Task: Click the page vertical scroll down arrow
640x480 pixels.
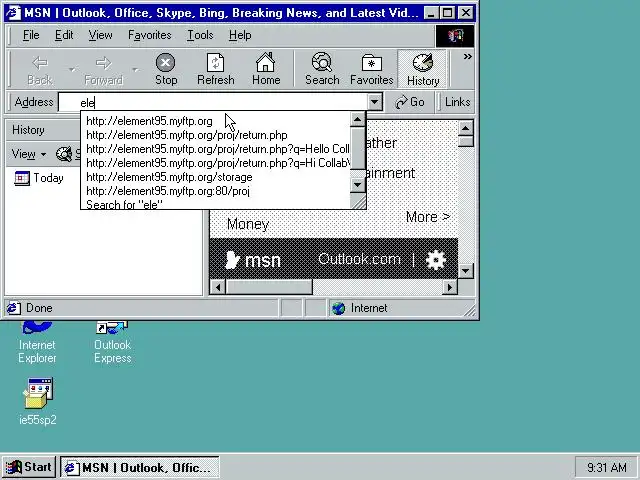Action: (x=466, y=271)
